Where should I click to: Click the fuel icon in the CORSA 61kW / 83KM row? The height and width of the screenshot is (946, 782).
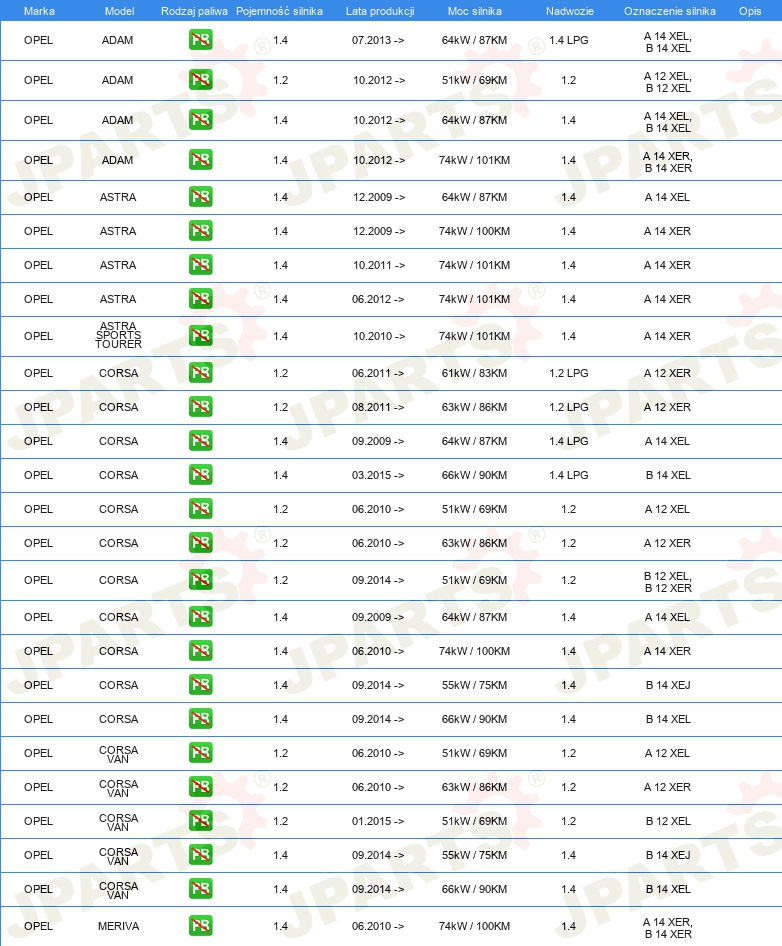[200, 373]
